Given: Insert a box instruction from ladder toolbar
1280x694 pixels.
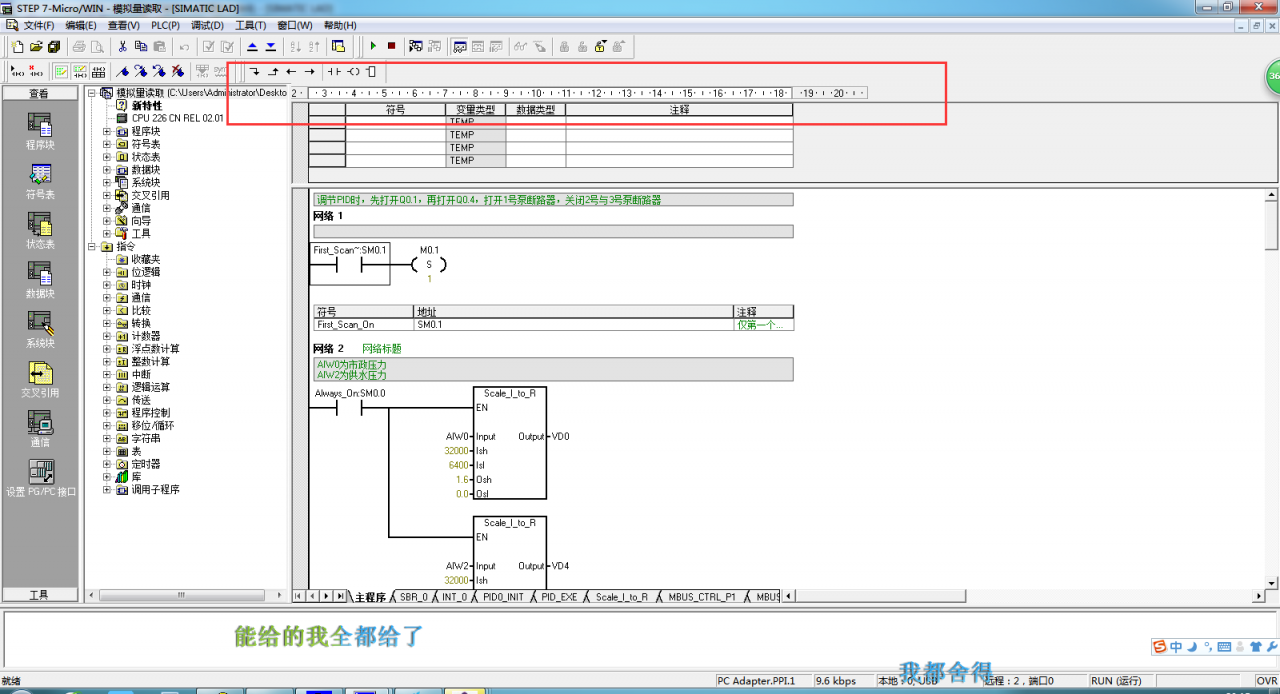Looking at the screenshot, I should pos(371,71).
